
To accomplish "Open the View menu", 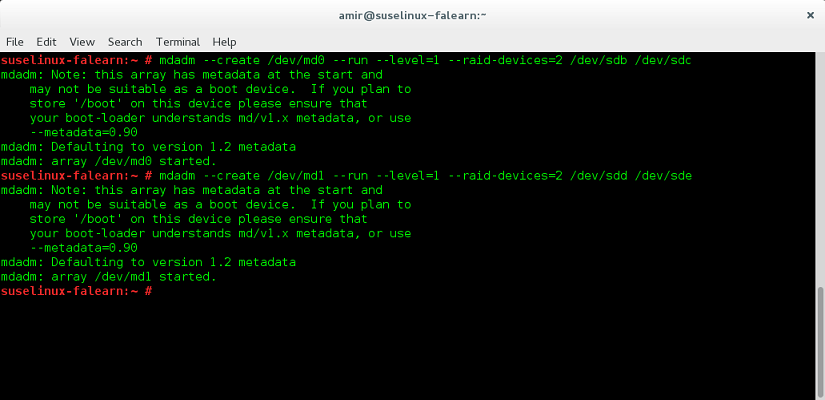I will tap(82, 42).
